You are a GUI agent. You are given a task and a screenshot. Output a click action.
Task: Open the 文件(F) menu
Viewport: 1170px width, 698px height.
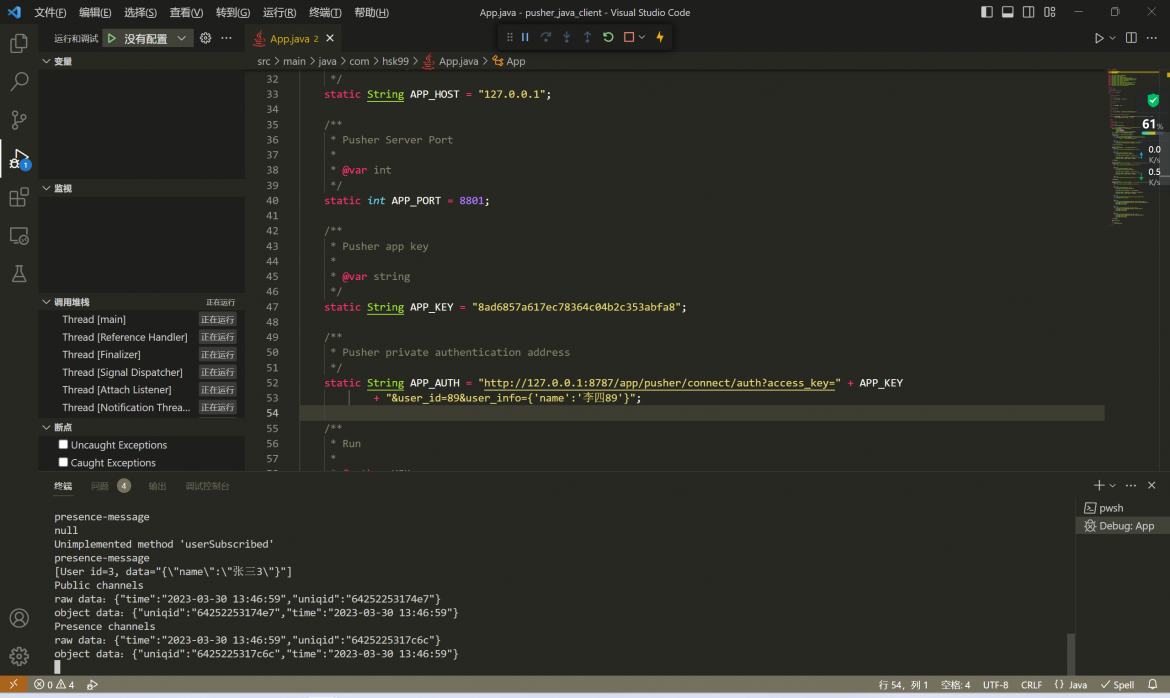pos(50,12)
